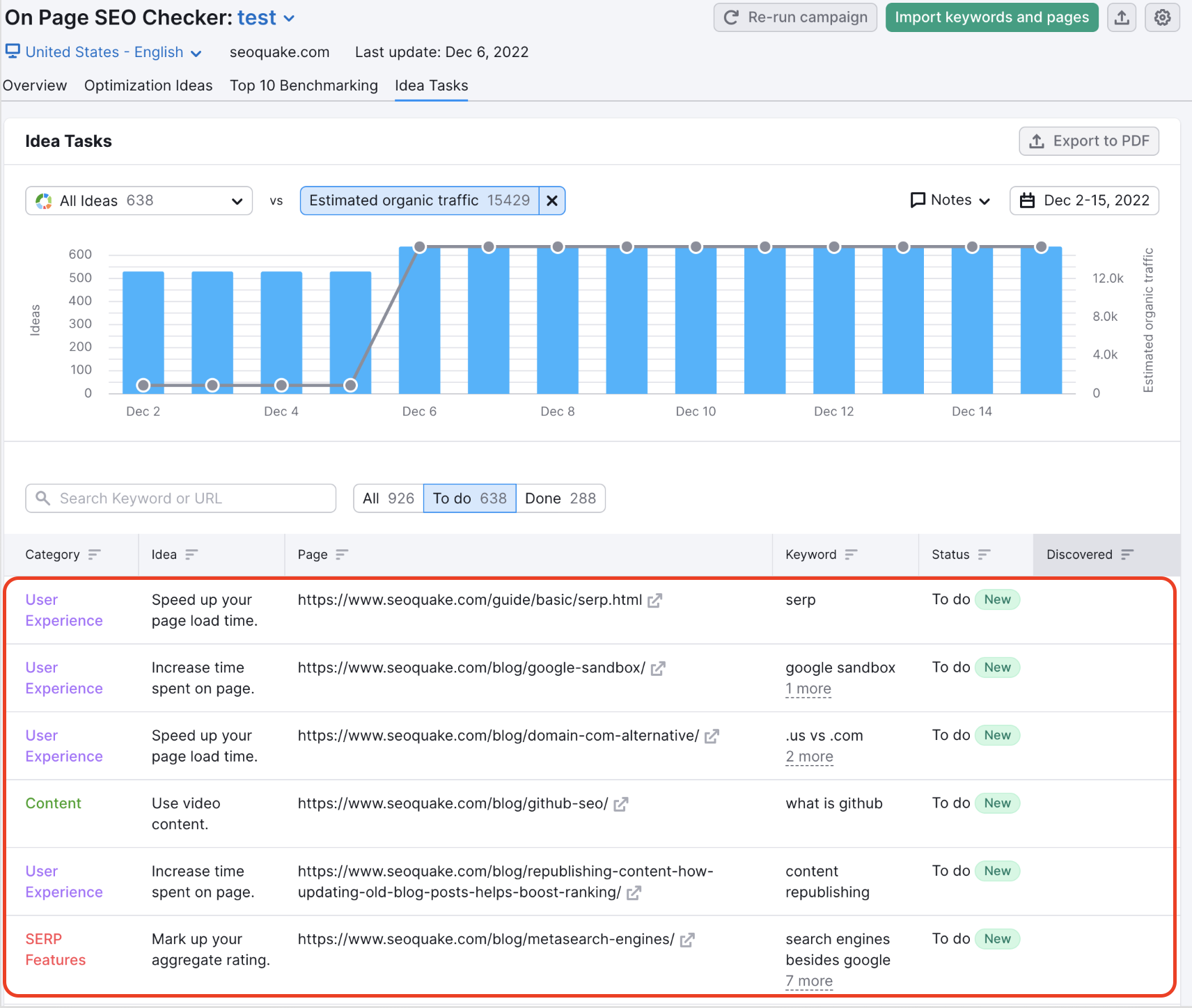Click the New badge in serp row

pos(997,599)
